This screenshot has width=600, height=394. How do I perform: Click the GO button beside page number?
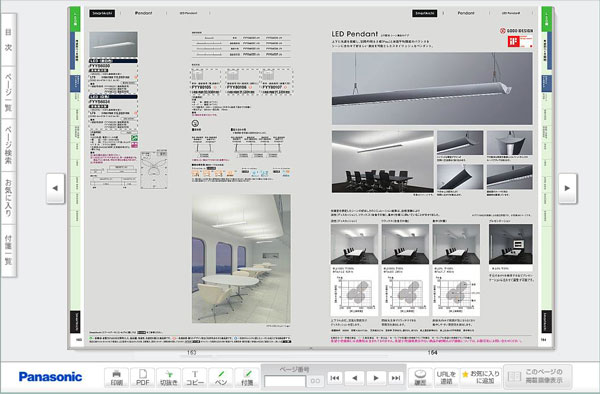(x=315, y=381)
